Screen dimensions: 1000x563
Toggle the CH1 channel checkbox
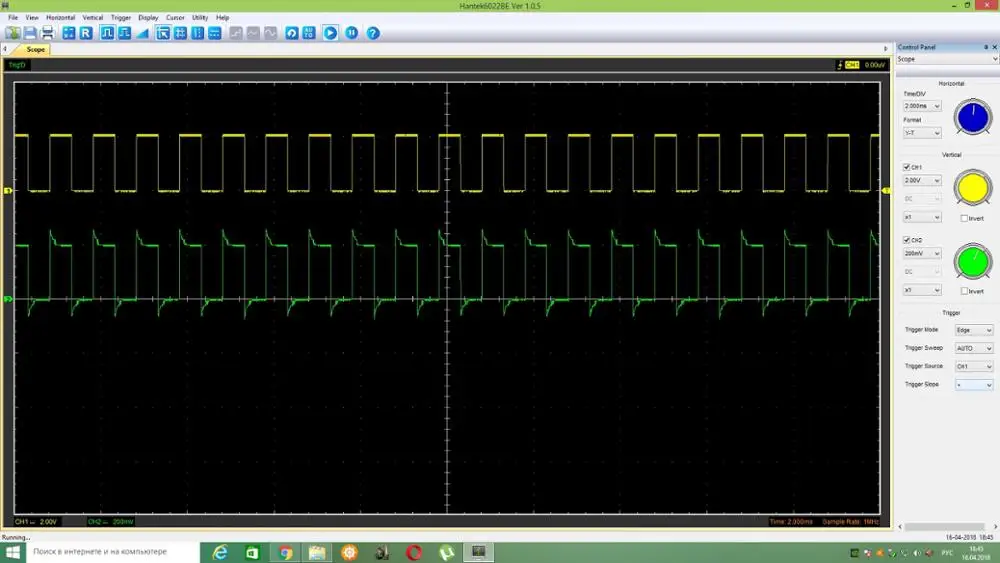coord(907,167)
